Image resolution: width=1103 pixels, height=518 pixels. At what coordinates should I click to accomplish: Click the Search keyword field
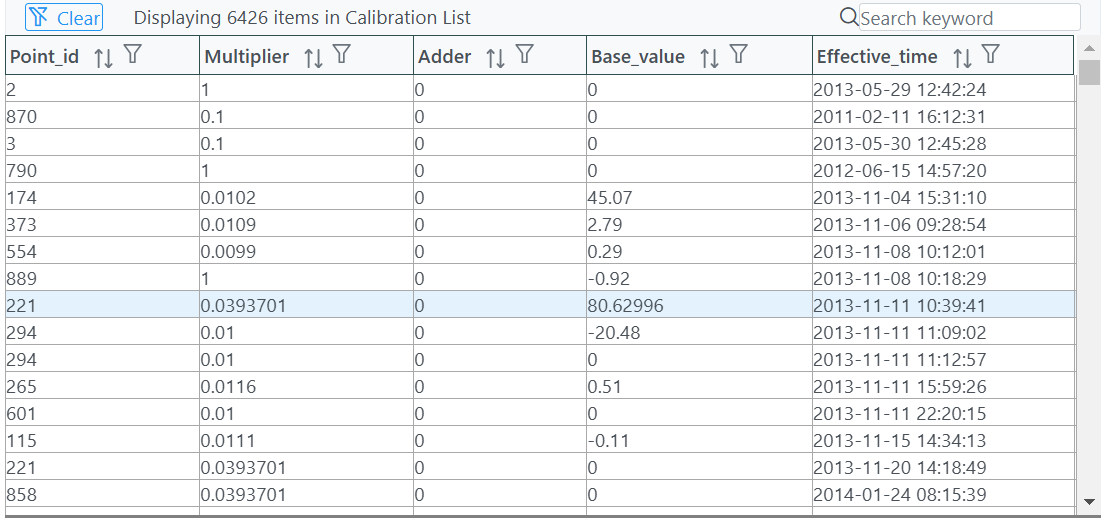pyautogui.click(x=969, y=18)
